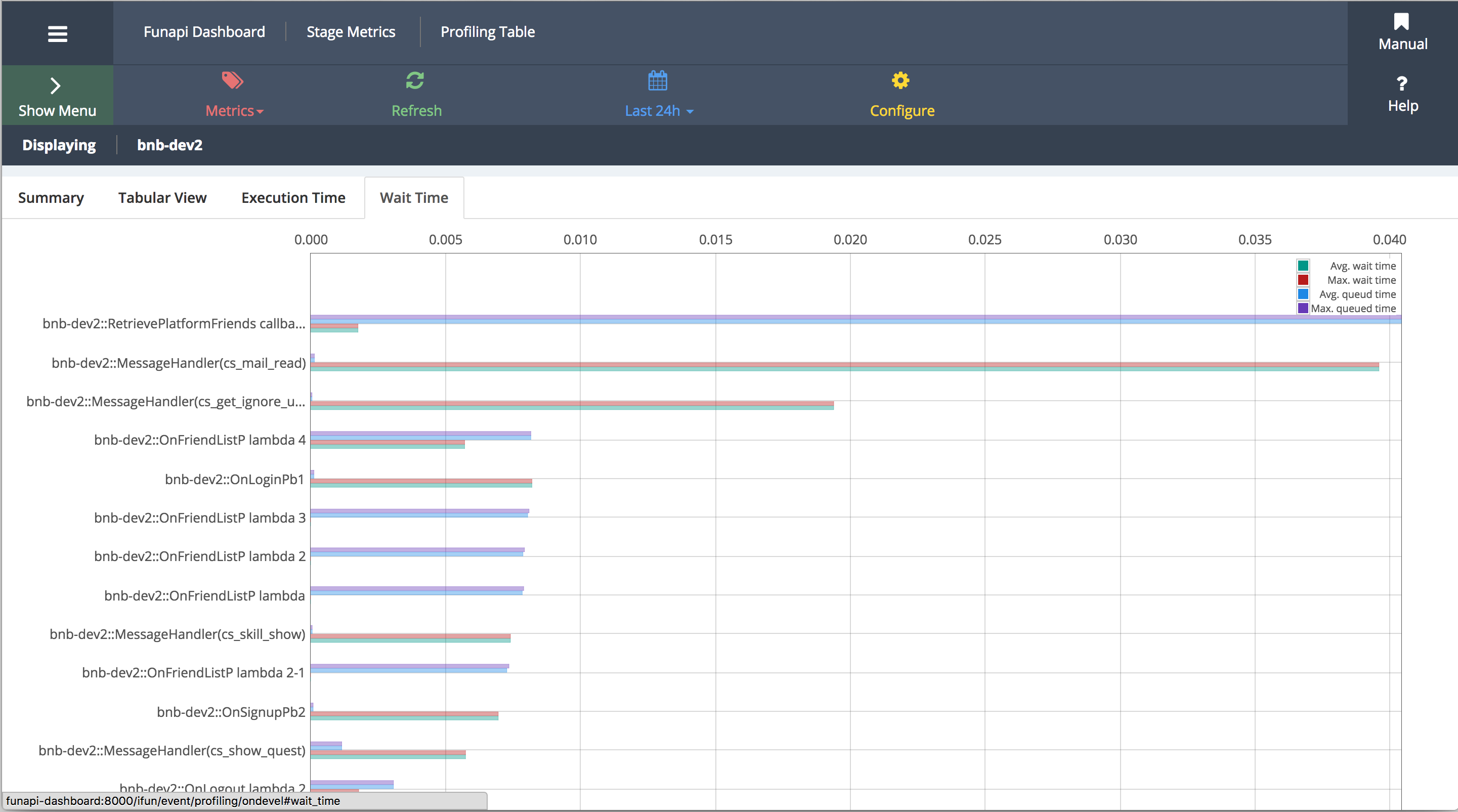Click the Refresh label
1458x812 pixels.
point(416,110)
